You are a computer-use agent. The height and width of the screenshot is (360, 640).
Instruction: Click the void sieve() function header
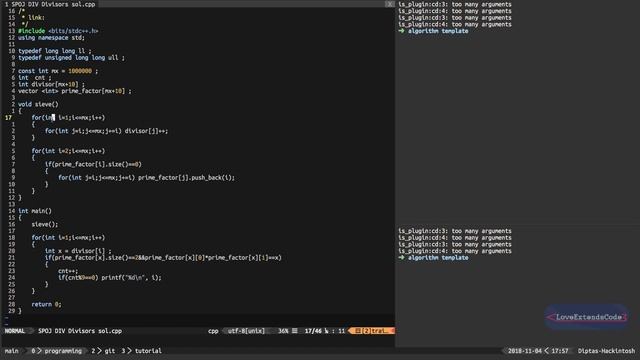(x=38, y=104)
